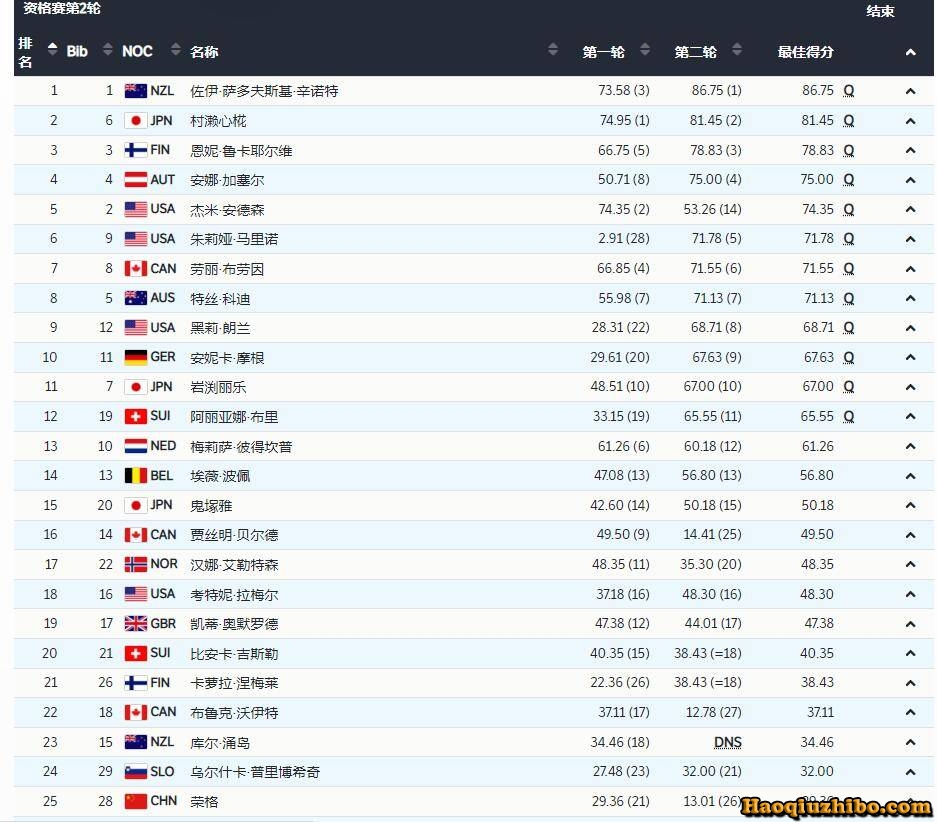Toggle chevron for 库尔·涌岛 row
The width and height of the screenshot is (937, 822).
(x=910, y=742)
